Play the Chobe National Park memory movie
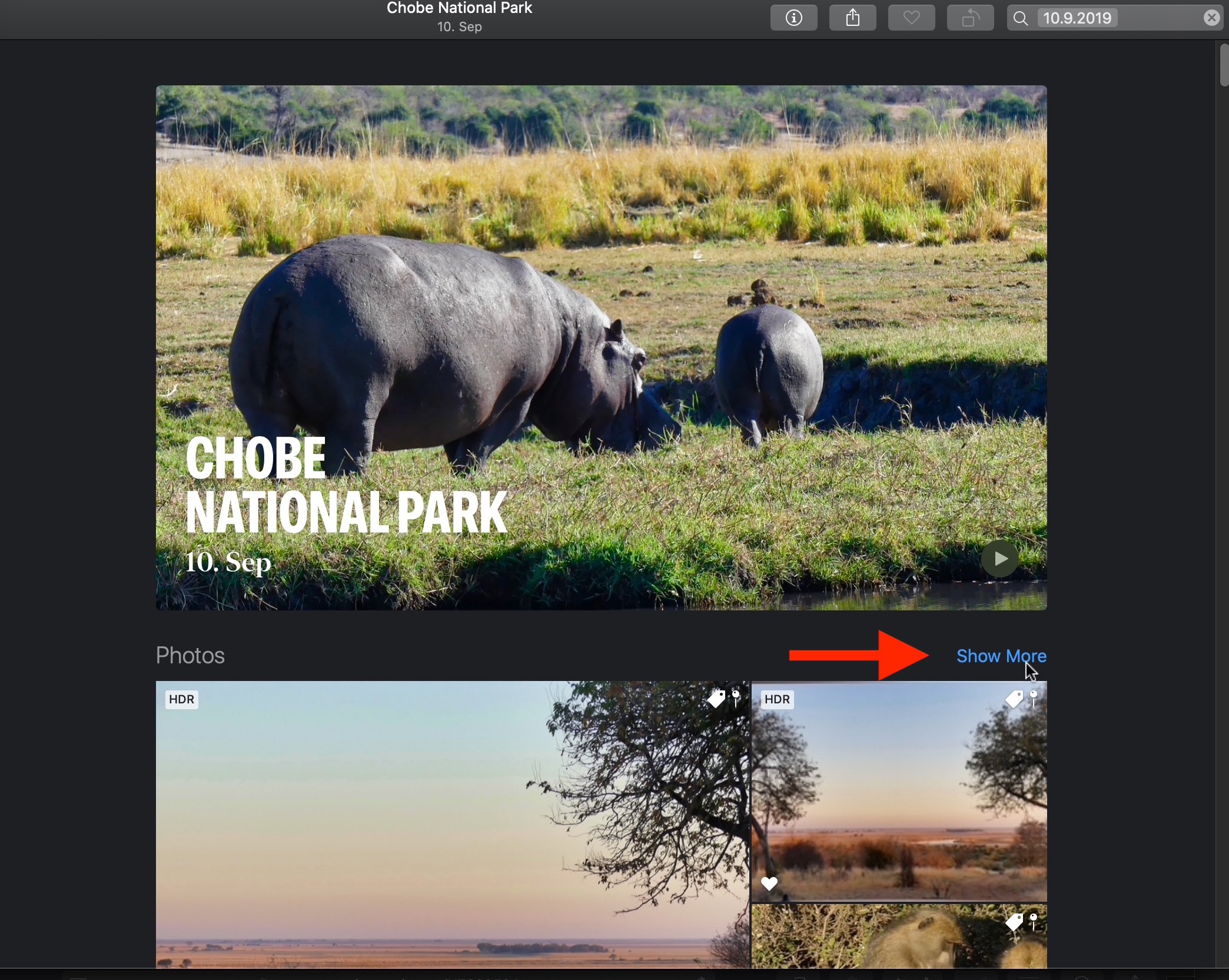Image resolution: width=1229 pixels, height=980 pixels. pos(999,559)
